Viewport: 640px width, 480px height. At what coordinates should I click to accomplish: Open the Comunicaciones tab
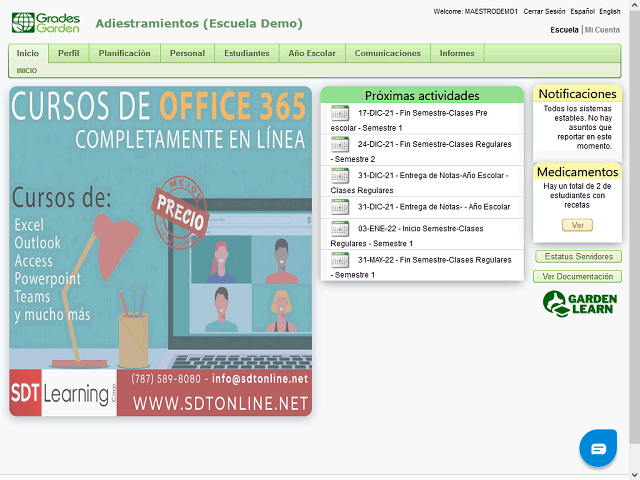coord(387,53)
